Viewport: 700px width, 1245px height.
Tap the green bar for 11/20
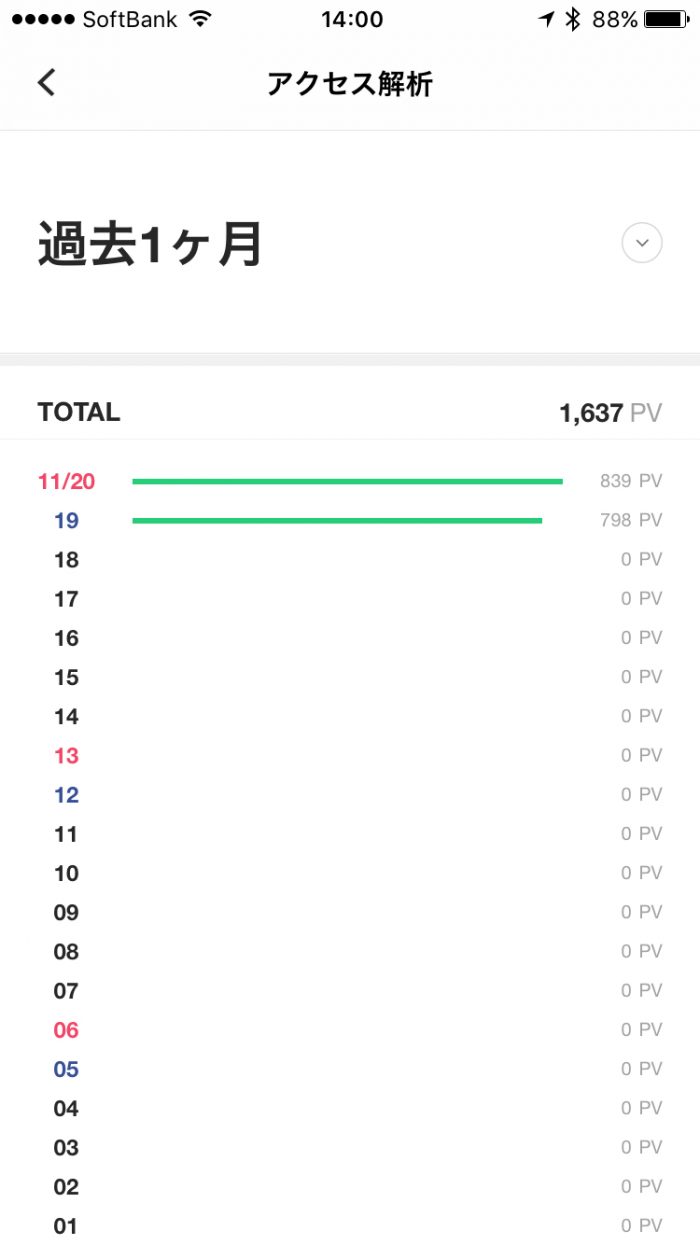(x=347, y=481)
